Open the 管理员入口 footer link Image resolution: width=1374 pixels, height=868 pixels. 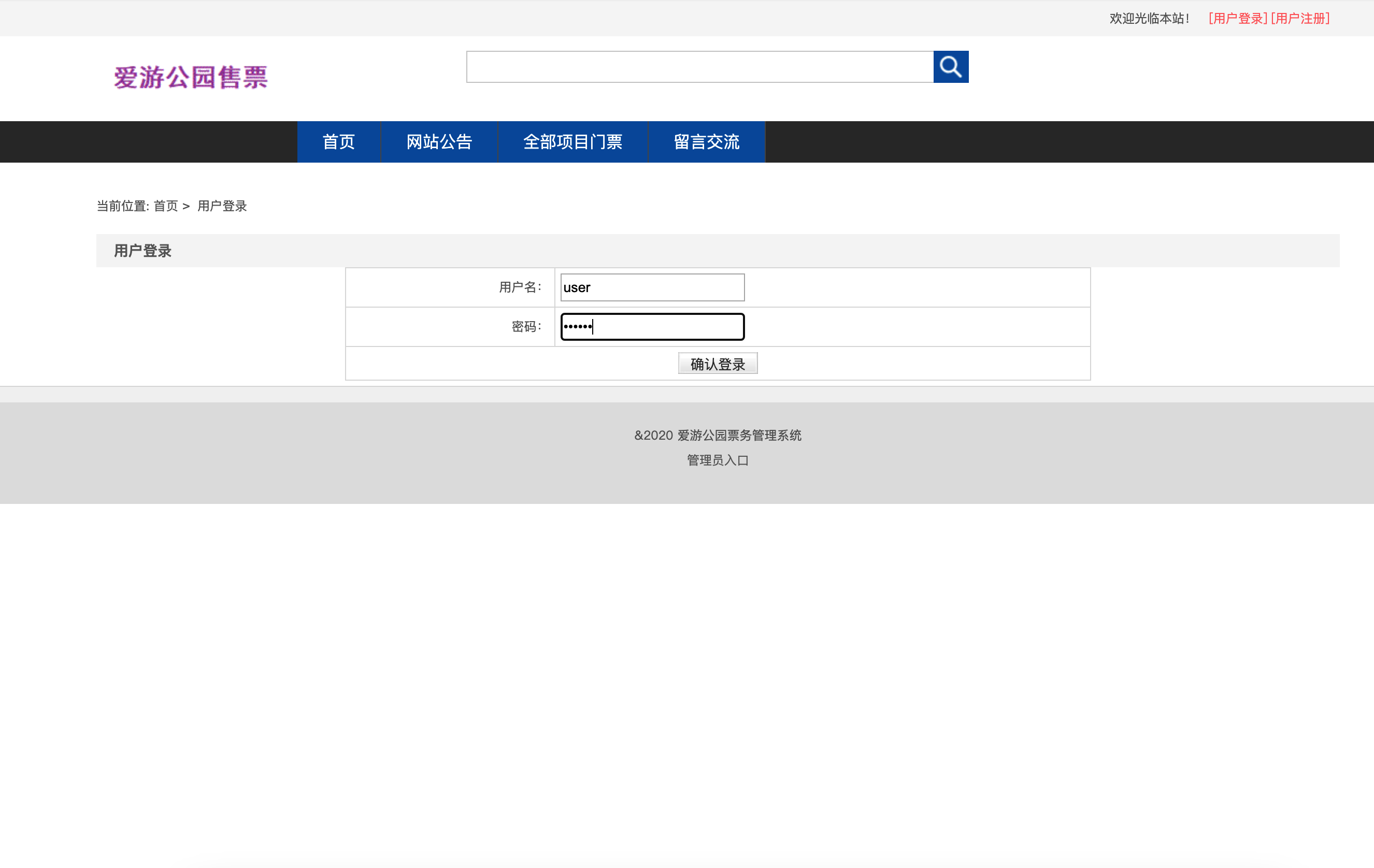[x=717, y=460]
